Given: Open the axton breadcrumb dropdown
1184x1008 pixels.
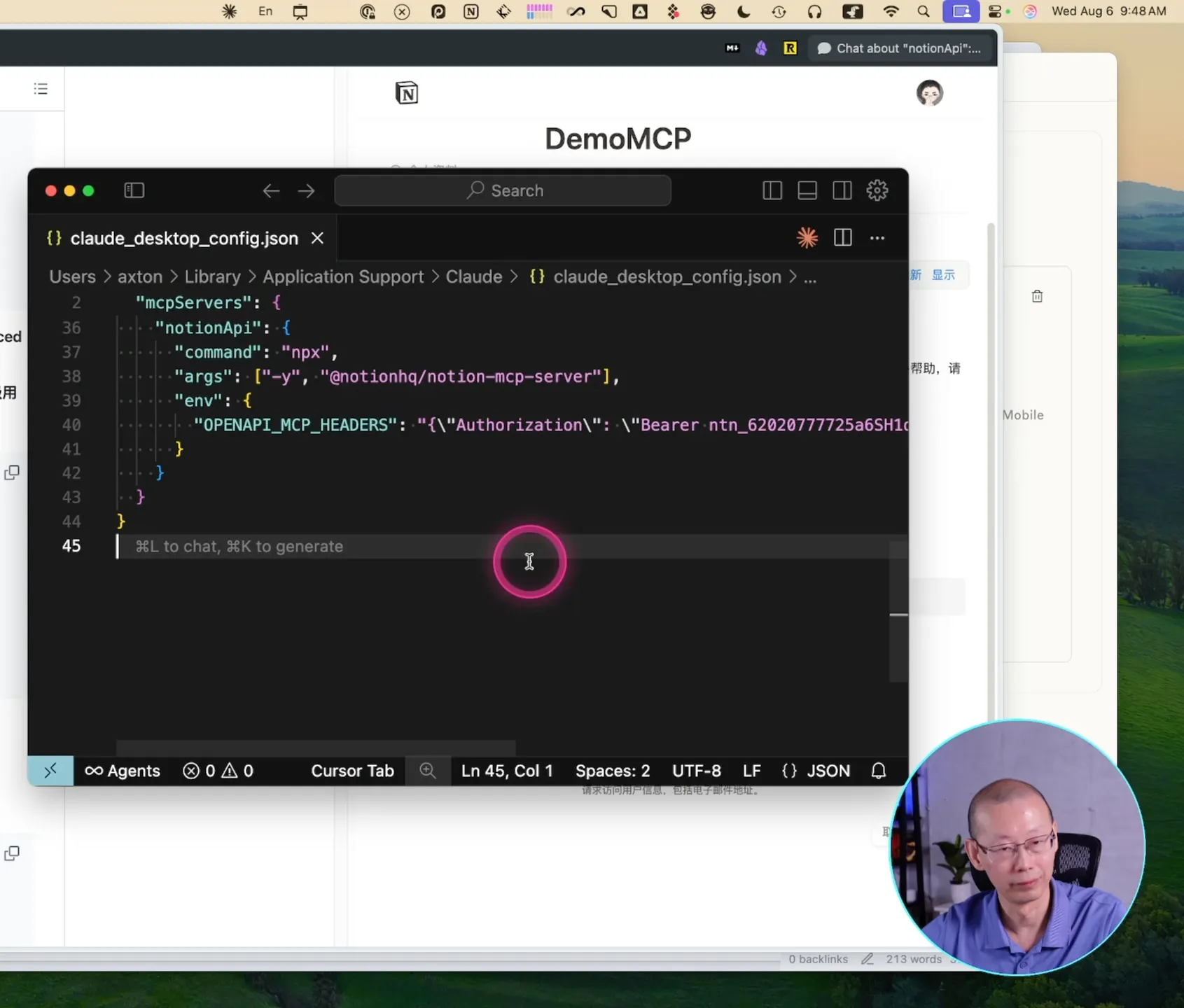Looking at the screenshot, I should (140, 277).
